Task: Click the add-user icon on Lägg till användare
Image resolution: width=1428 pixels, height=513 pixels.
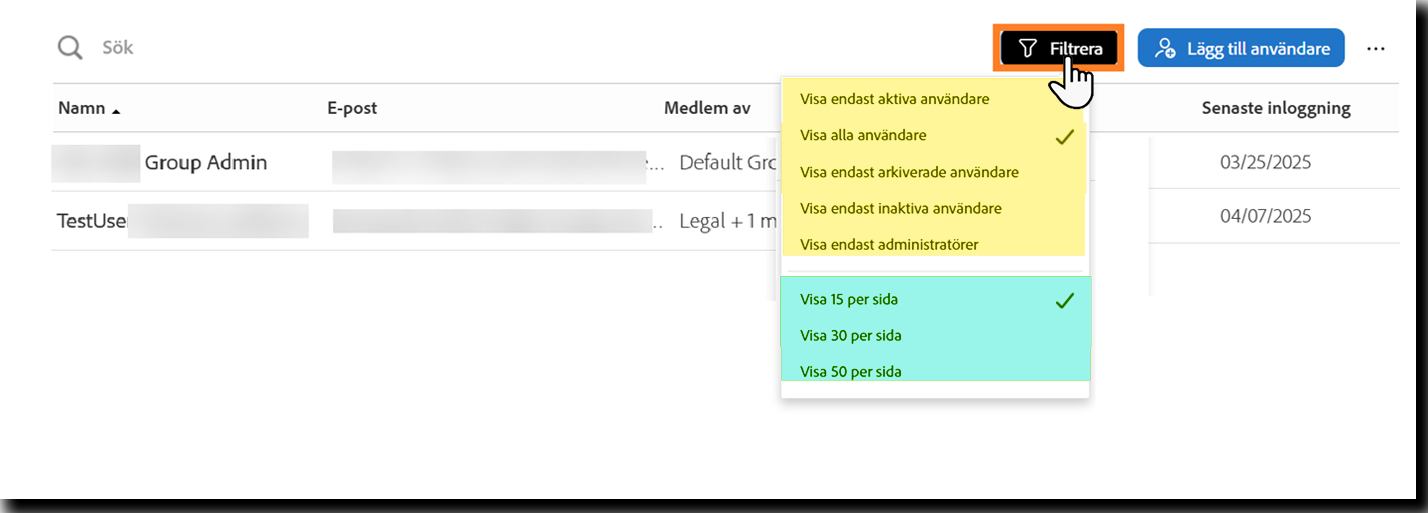Action: coord(1165,48)
